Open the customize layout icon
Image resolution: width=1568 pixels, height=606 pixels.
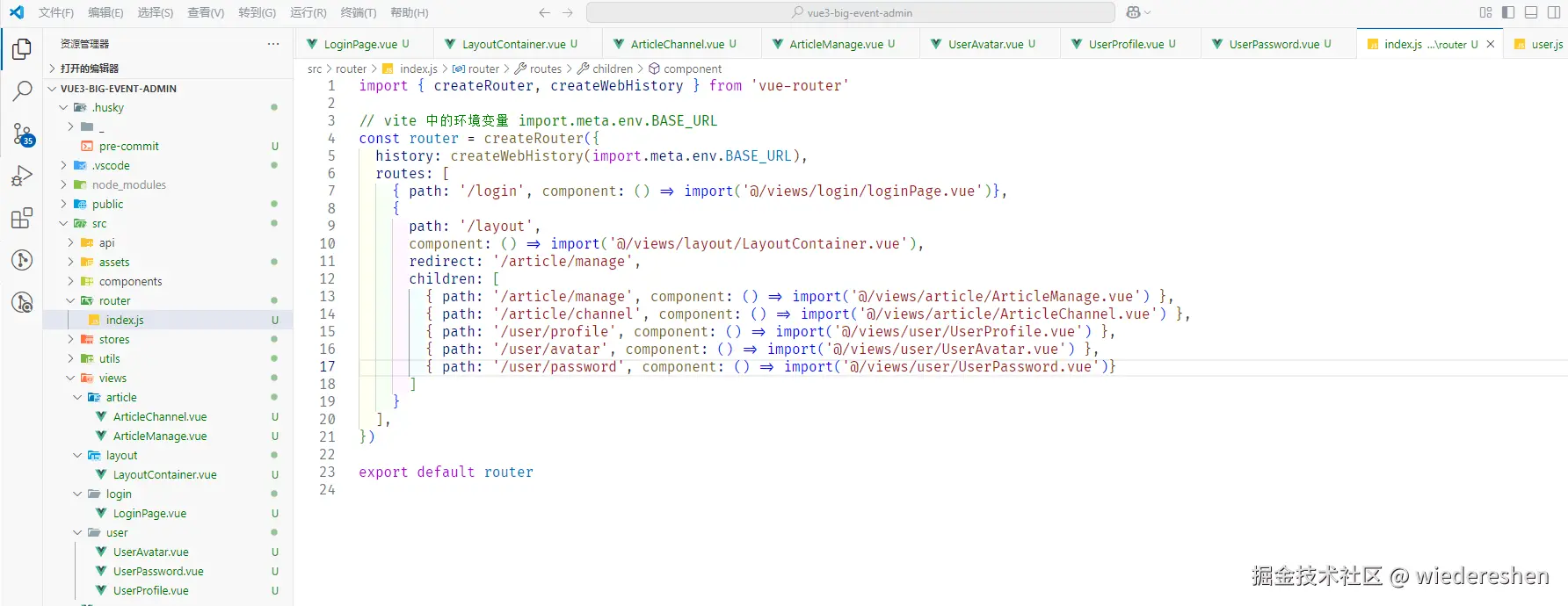coord(1485,12)
